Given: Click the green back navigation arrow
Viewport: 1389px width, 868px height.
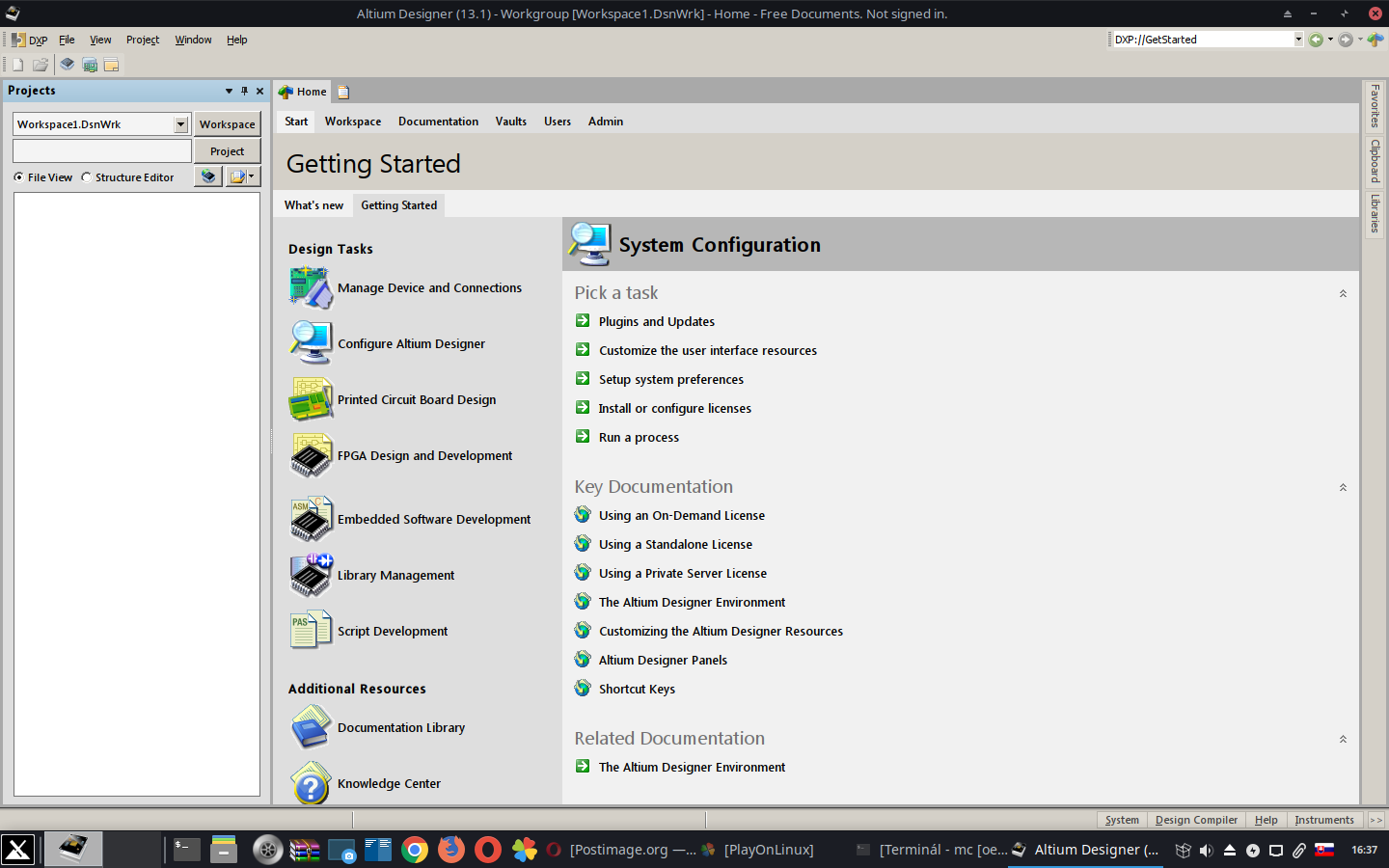Looking at the screenshot, I should (x=1316, y=40).
